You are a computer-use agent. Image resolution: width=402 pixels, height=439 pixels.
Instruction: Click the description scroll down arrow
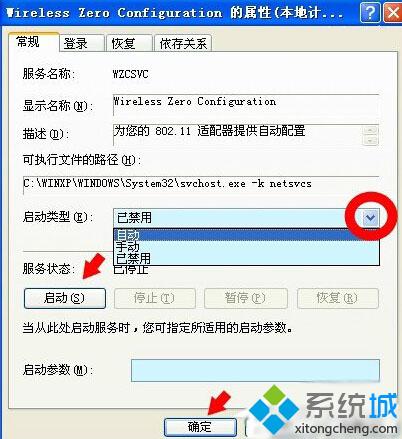coord(371,140)
